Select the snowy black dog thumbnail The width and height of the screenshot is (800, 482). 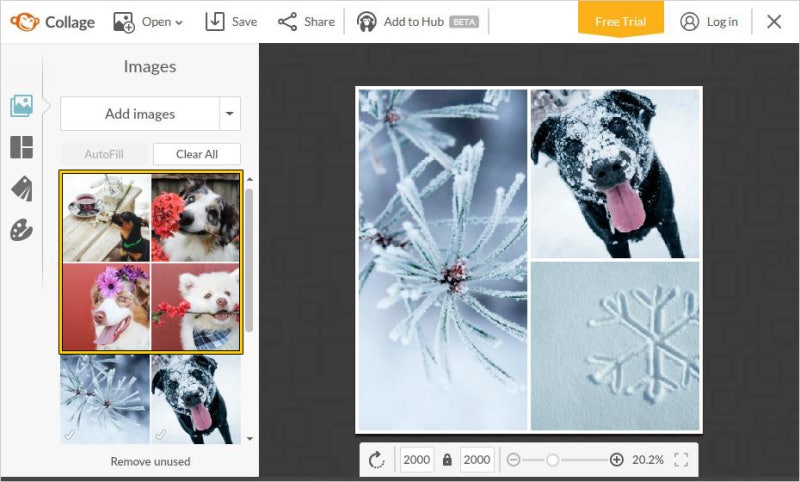point(196,399)
